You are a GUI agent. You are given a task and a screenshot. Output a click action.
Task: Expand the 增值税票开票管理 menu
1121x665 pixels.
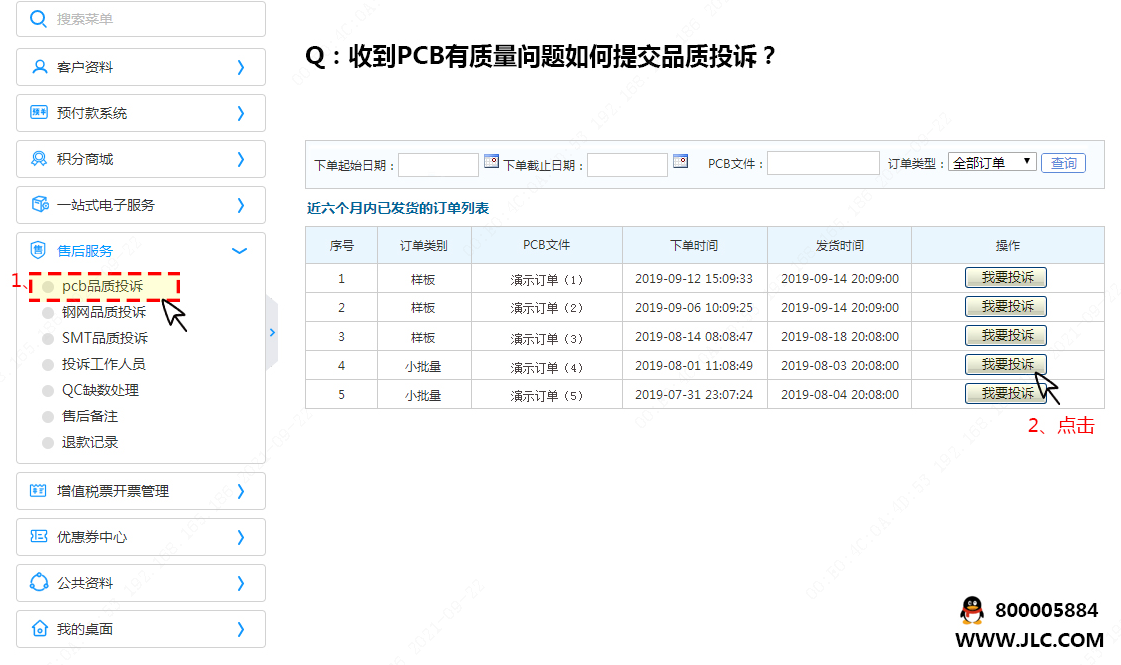pos(240,491)
